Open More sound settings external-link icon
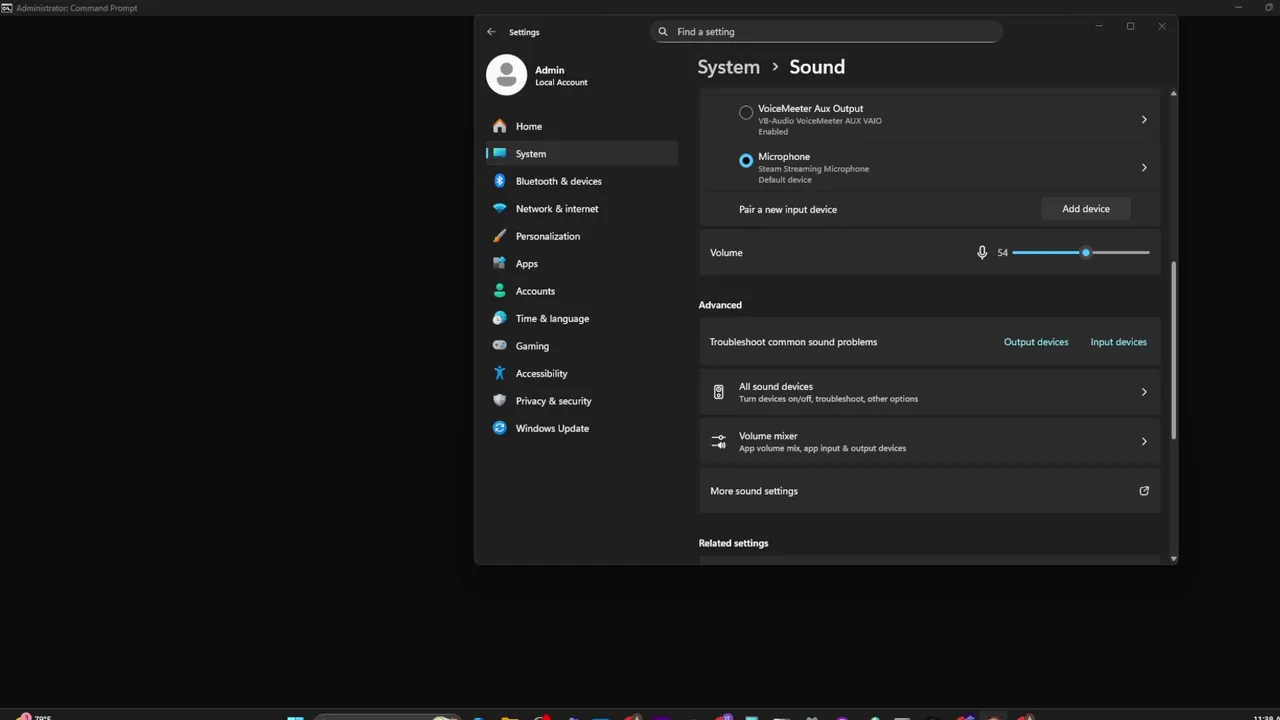This screenshot has width=1280, height=720. click(x=1144, y=491)
